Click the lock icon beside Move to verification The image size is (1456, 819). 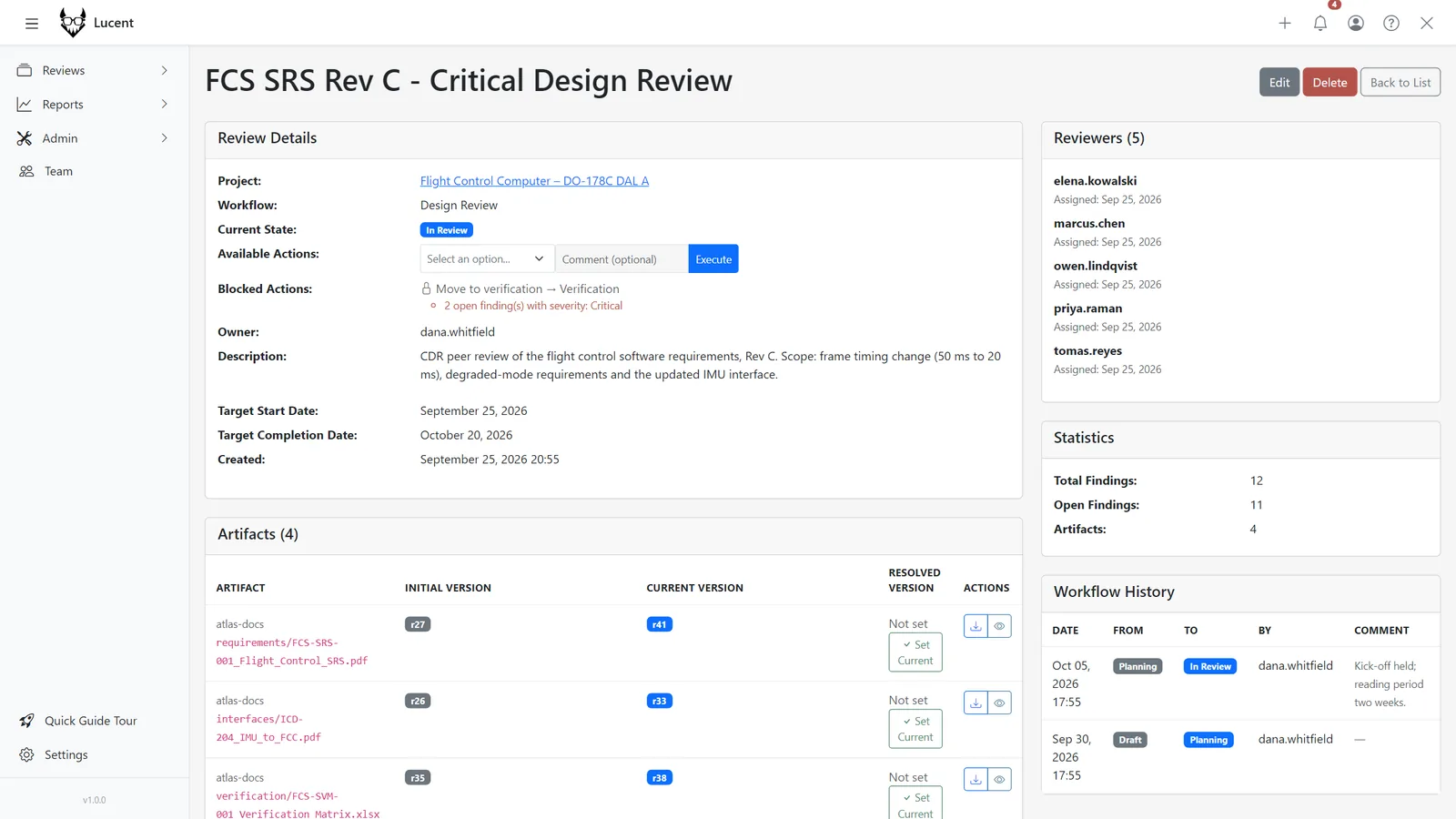click(426, 288)
